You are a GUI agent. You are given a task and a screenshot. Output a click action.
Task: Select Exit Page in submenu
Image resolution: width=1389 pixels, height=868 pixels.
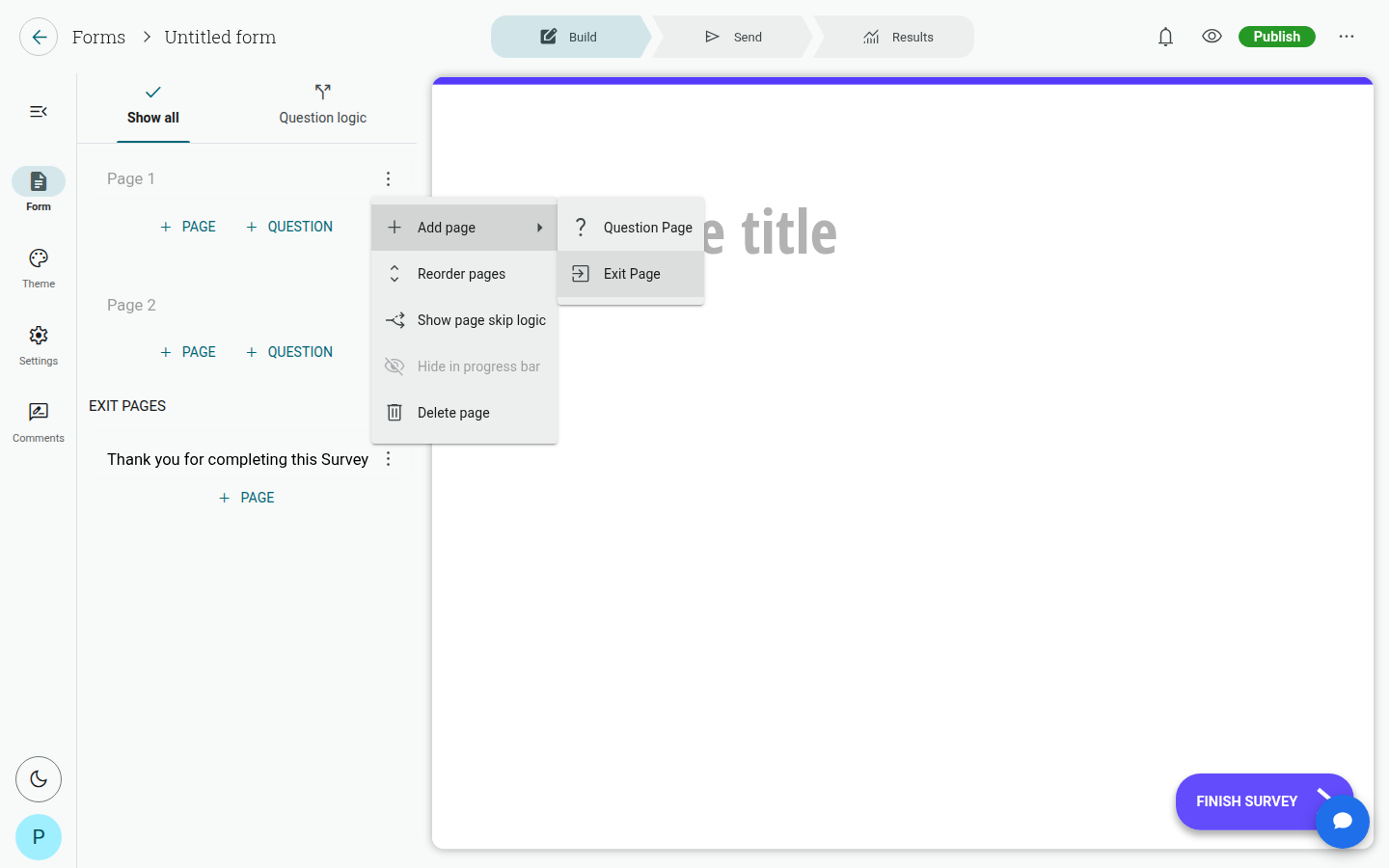point(631,274)
